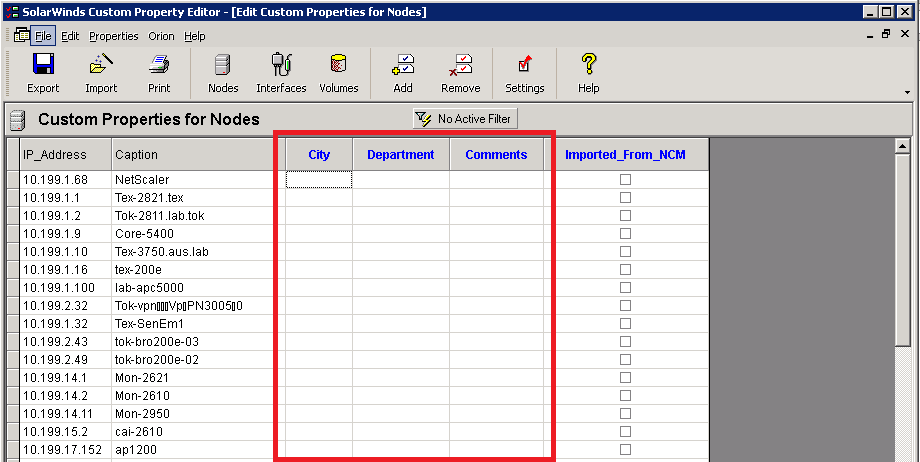Viewport: 920px width, 462px height.
Task: Check Imported_From_NCM for ap1200
Action: (625, 450)
